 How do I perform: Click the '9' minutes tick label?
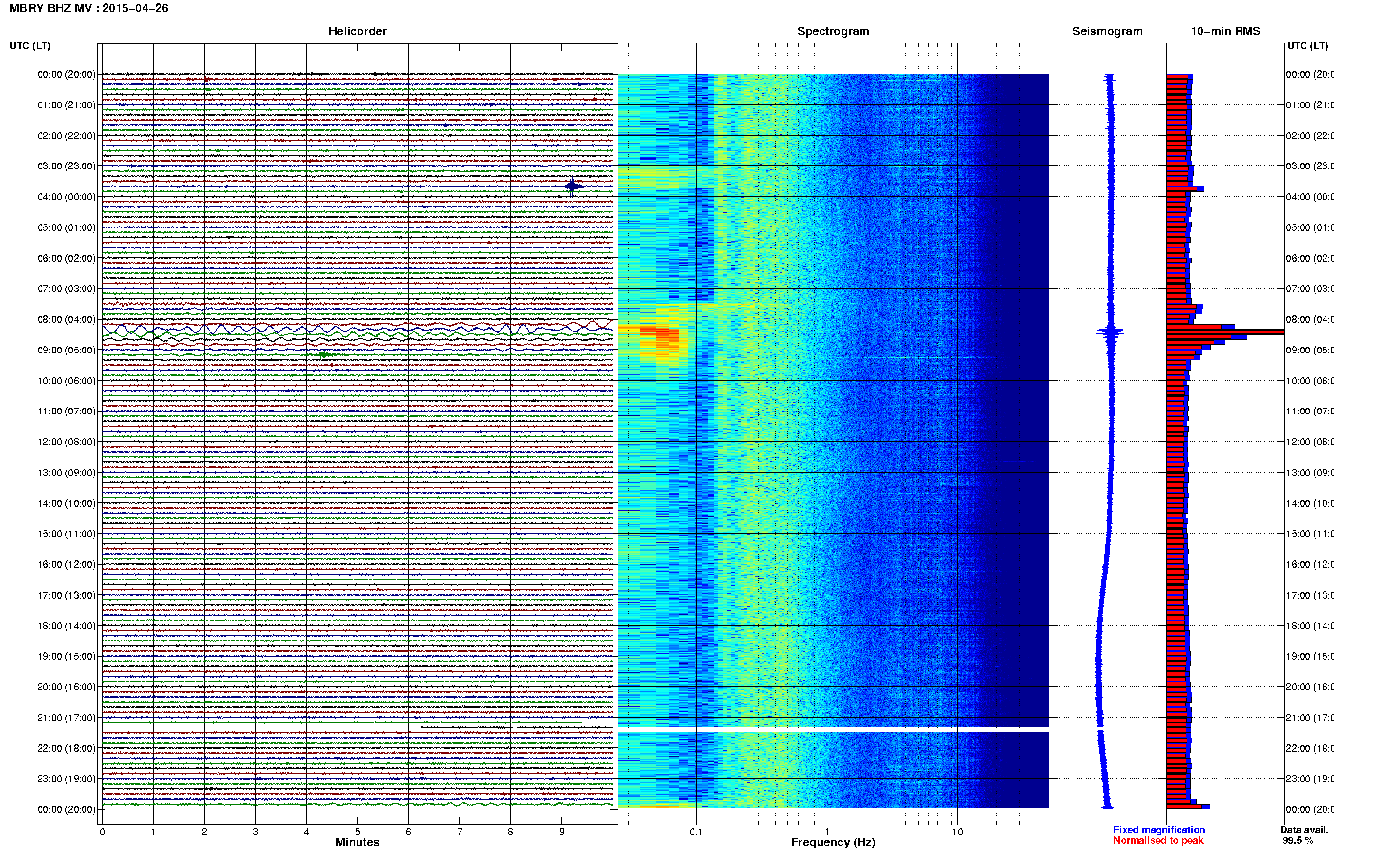point(562,832)
